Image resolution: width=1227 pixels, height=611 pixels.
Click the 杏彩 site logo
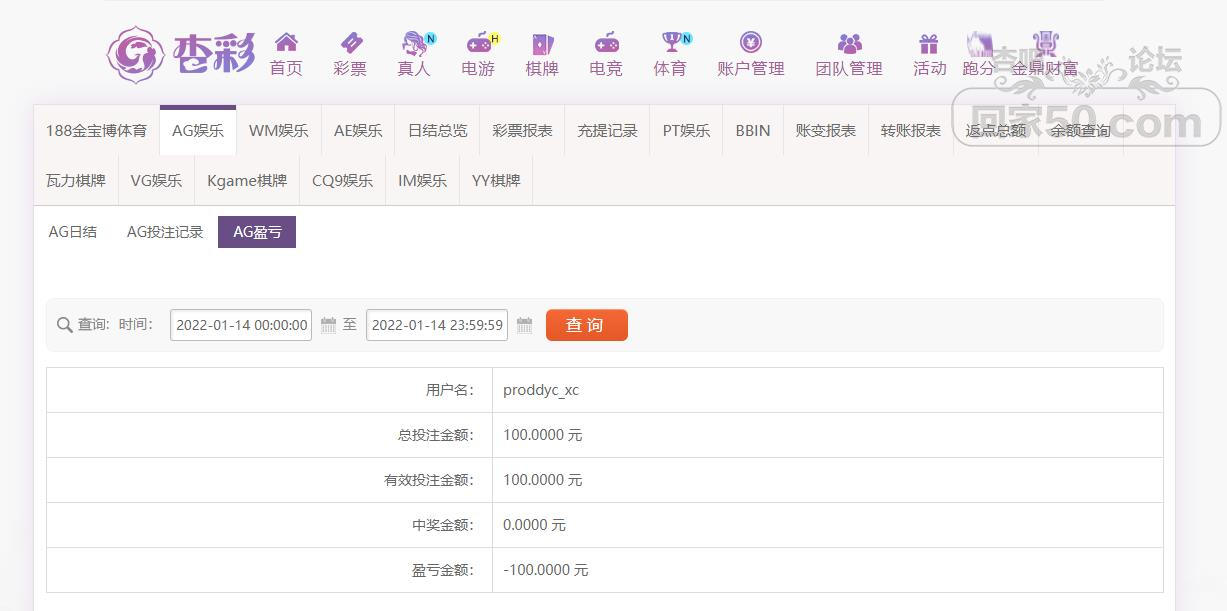pyautogui.click(x=181, y=54)
